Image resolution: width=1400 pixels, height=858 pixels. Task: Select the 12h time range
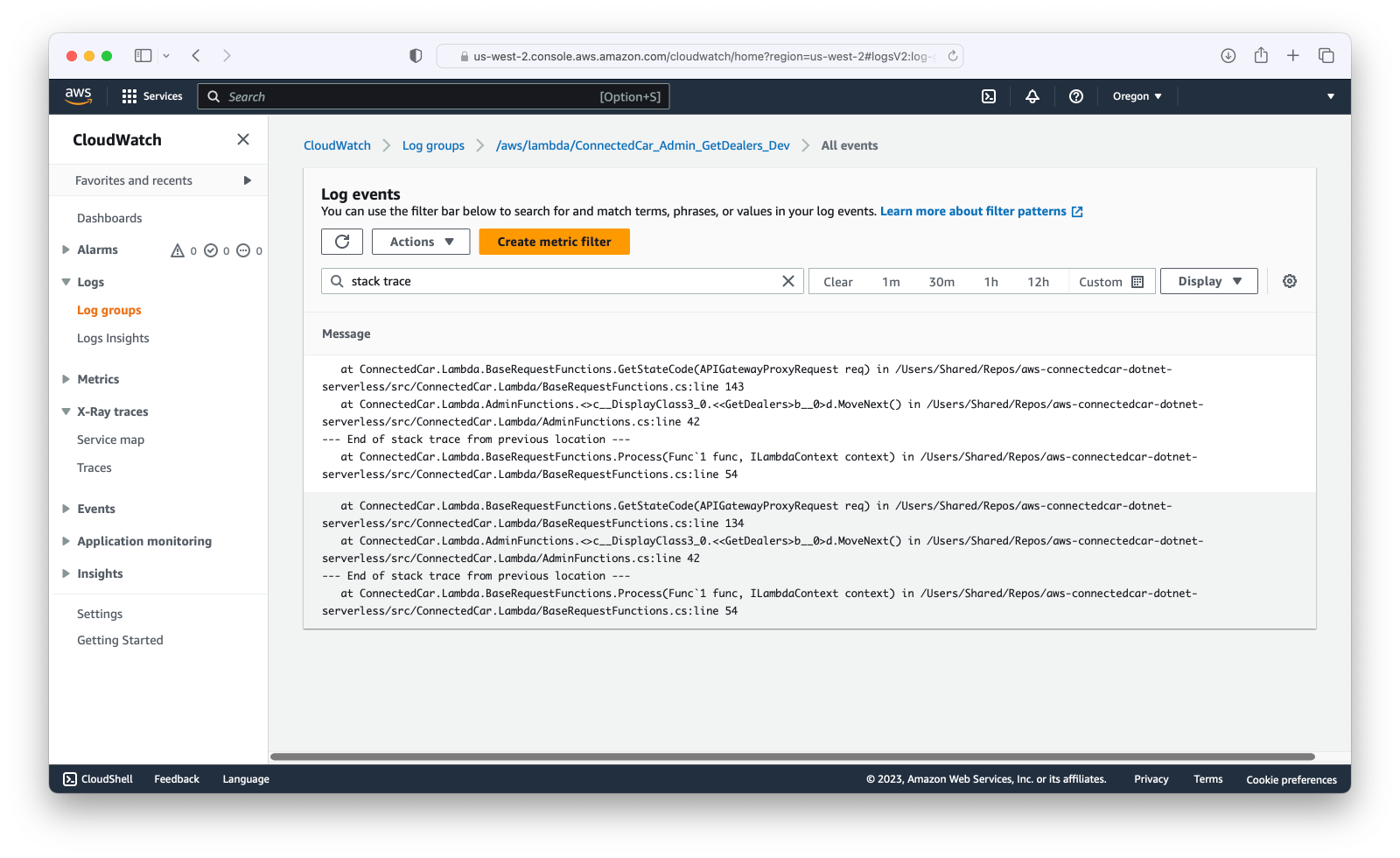pos(1038,282)
